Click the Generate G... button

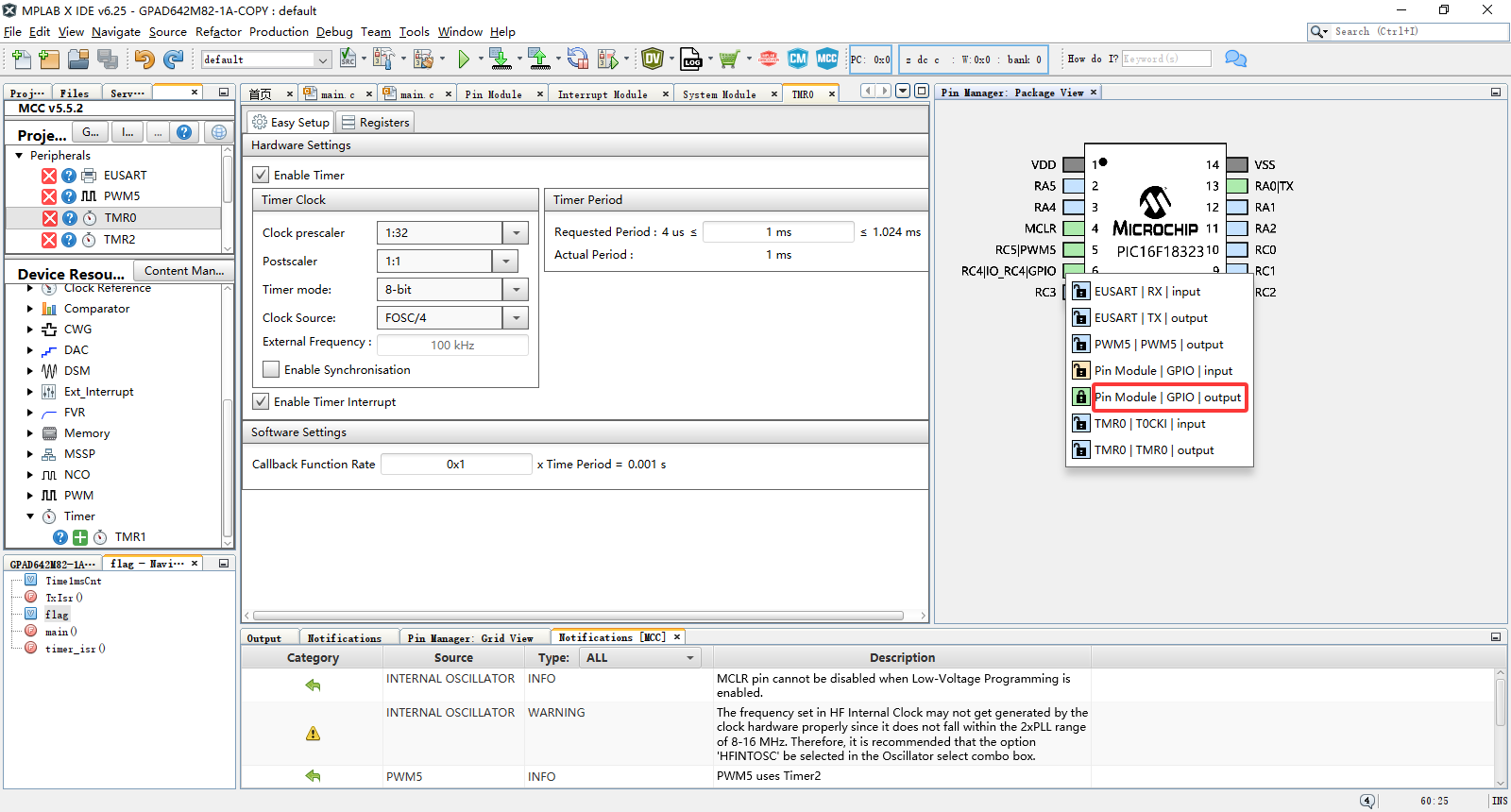[91, 132]
